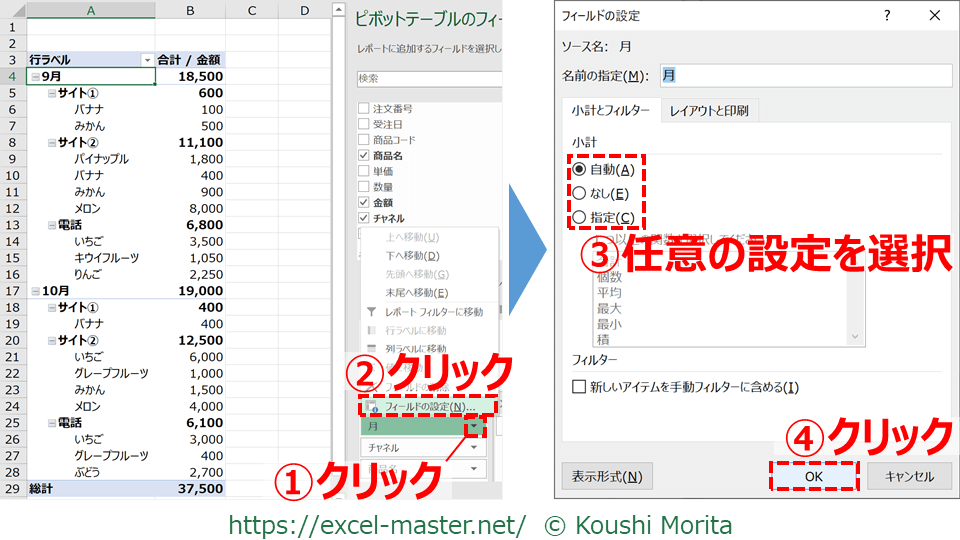Switch to the レイアウトと印刷 tab

[x=708, y=111]
